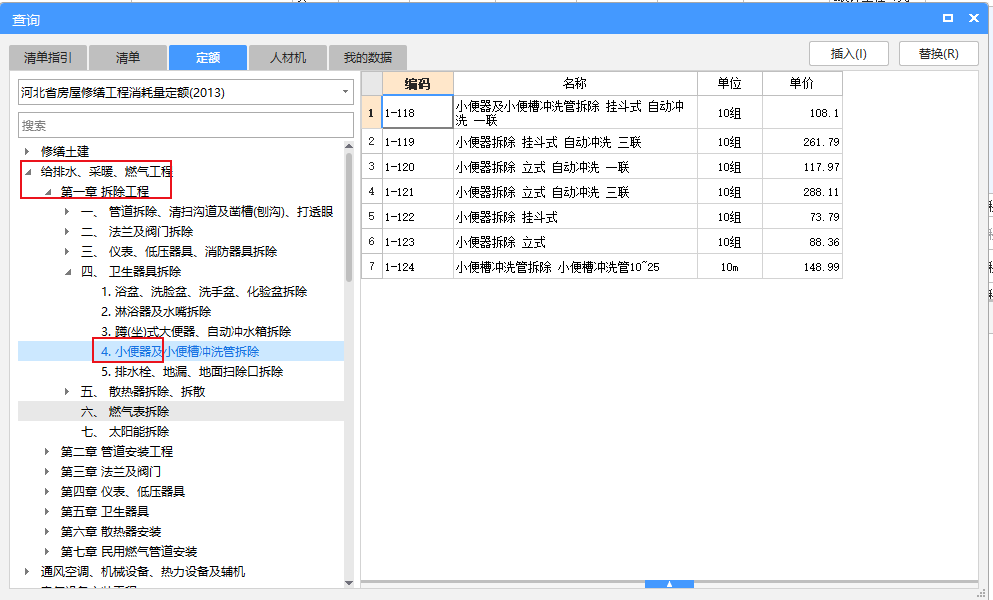
Task: Click the 名称 column header
Action: [x=575, y=84]
